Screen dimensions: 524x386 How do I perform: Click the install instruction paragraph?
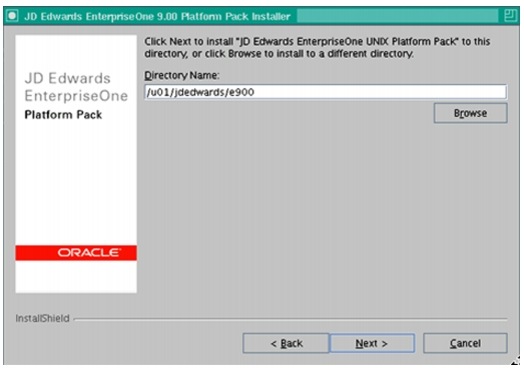click(317, 47)
